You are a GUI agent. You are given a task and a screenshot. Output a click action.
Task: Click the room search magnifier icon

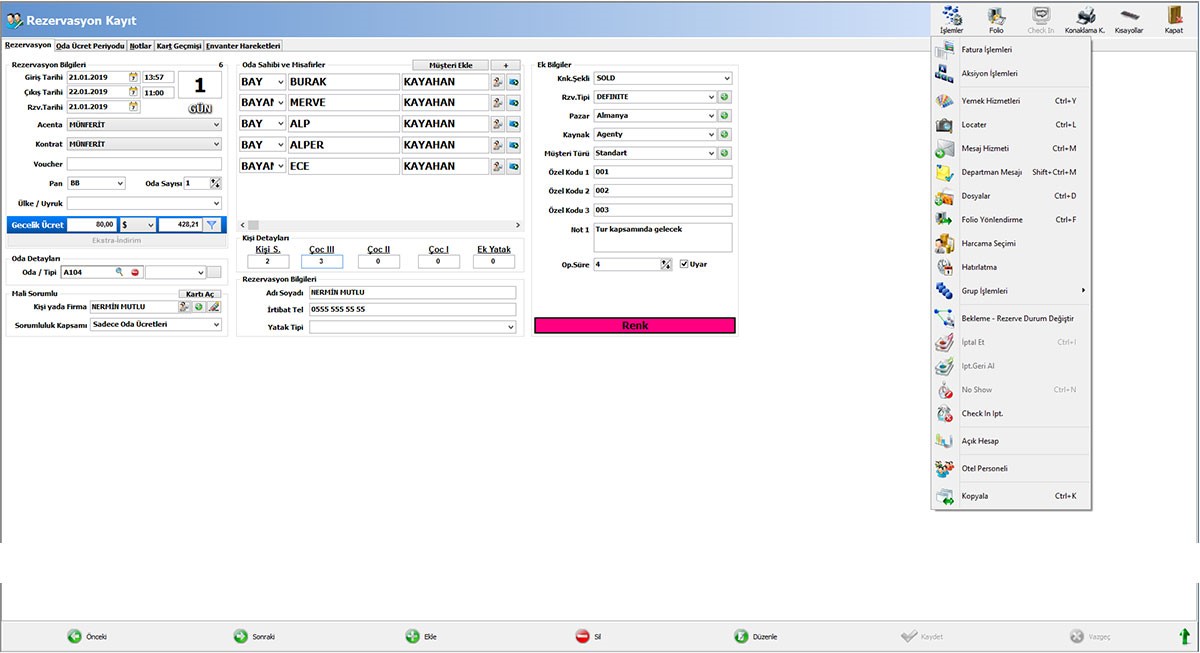119,272
